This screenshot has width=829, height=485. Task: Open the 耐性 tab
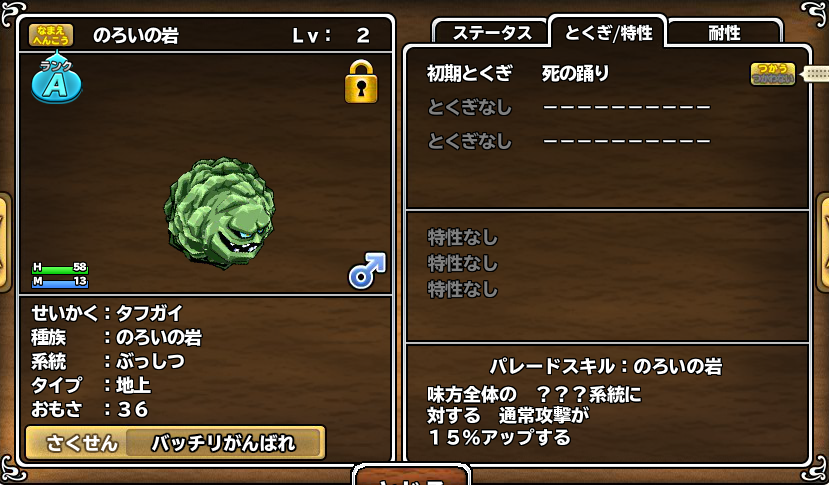pos(724,33)
